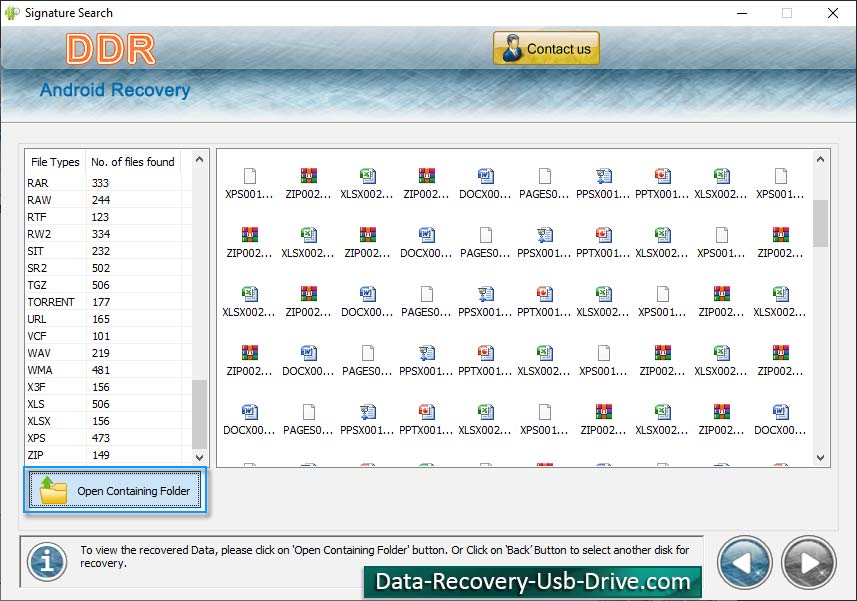857x601 pixels.
Task: Select PAGES0... file in top row
Action: pos(544,184)
